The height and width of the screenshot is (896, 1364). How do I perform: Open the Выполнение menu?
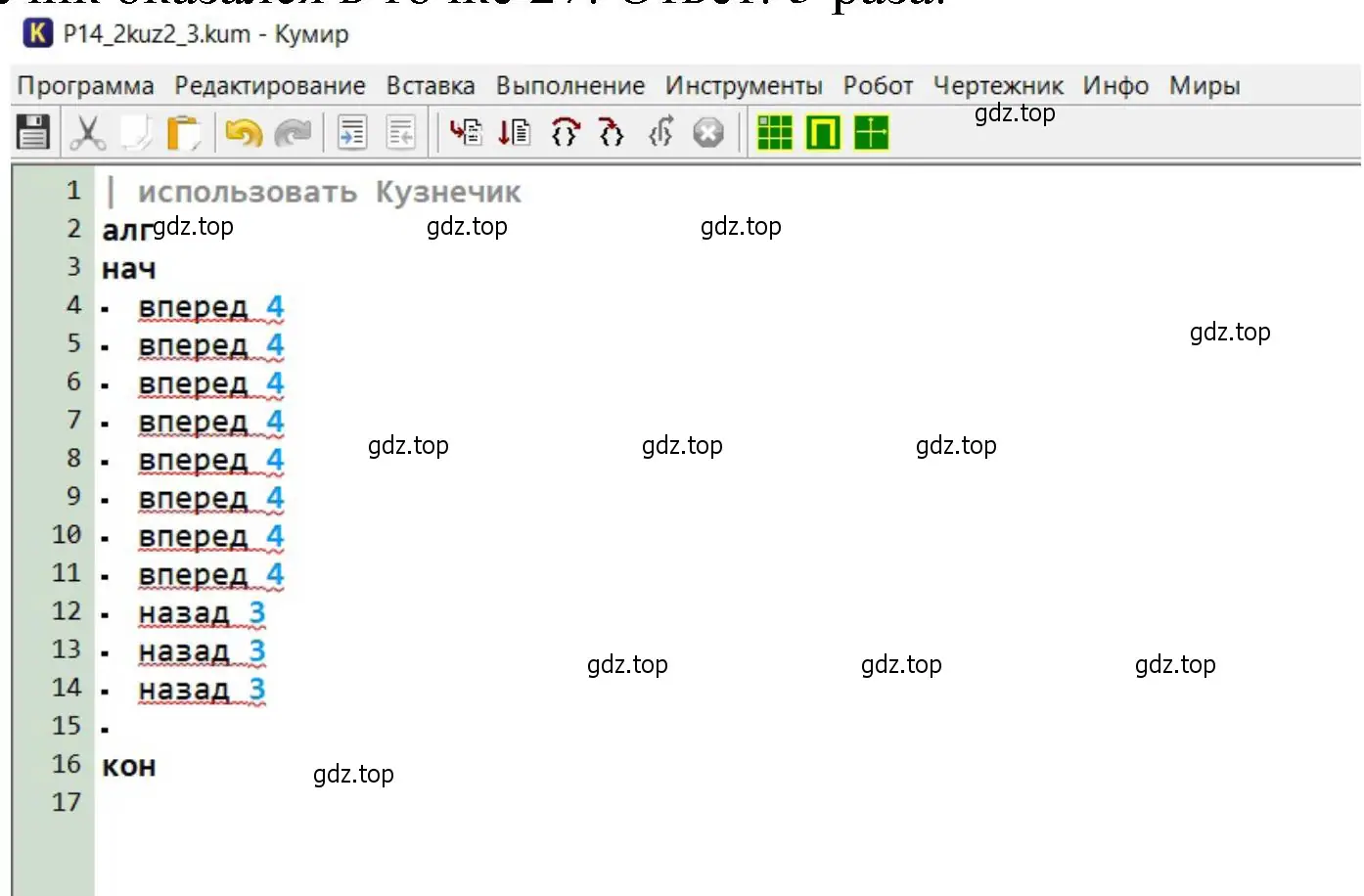pos(570,86)
